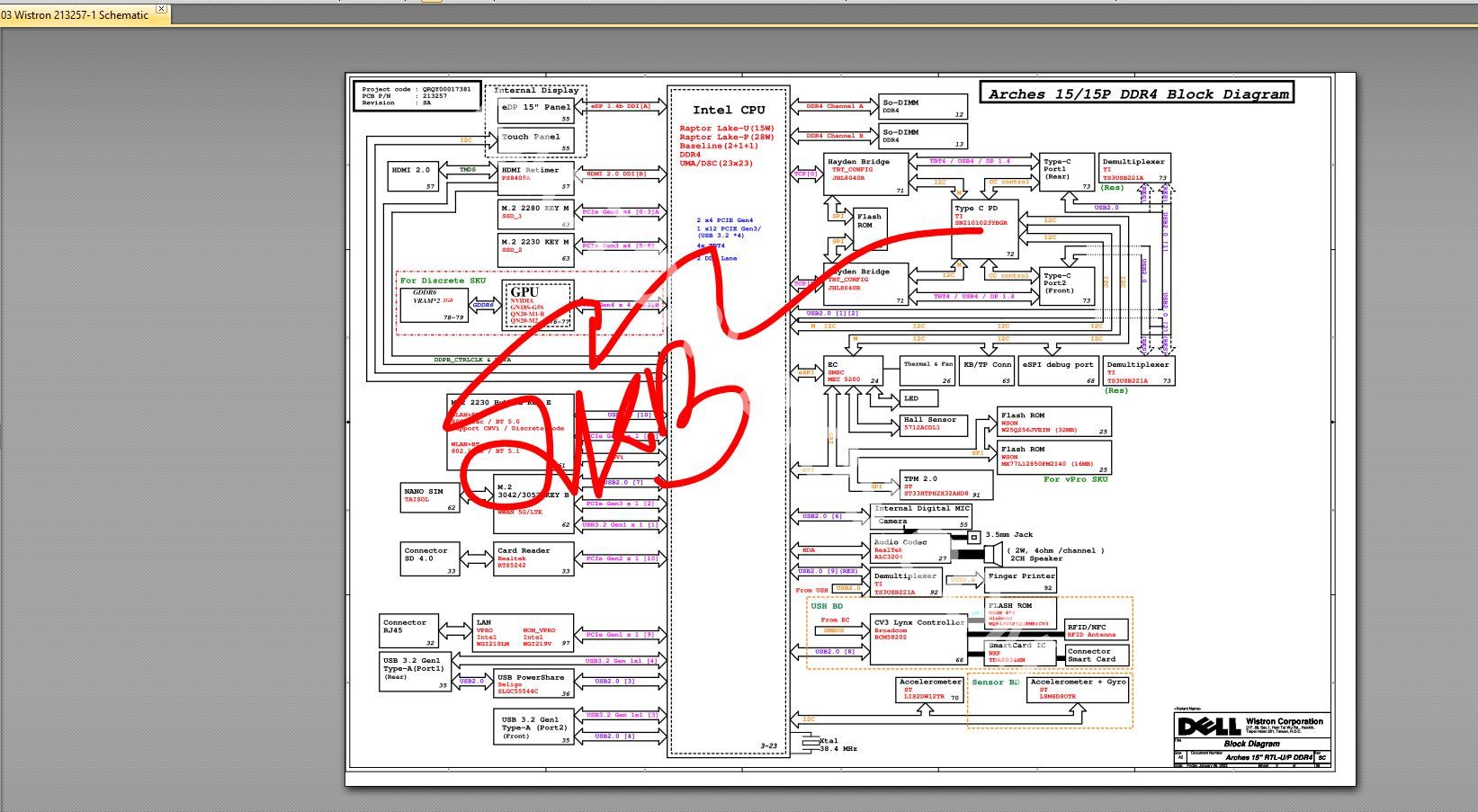This screenshot has height=812, width=1478.
Task: Click the 'HDMI 2.0' connector label
Action: pos(410,170)
